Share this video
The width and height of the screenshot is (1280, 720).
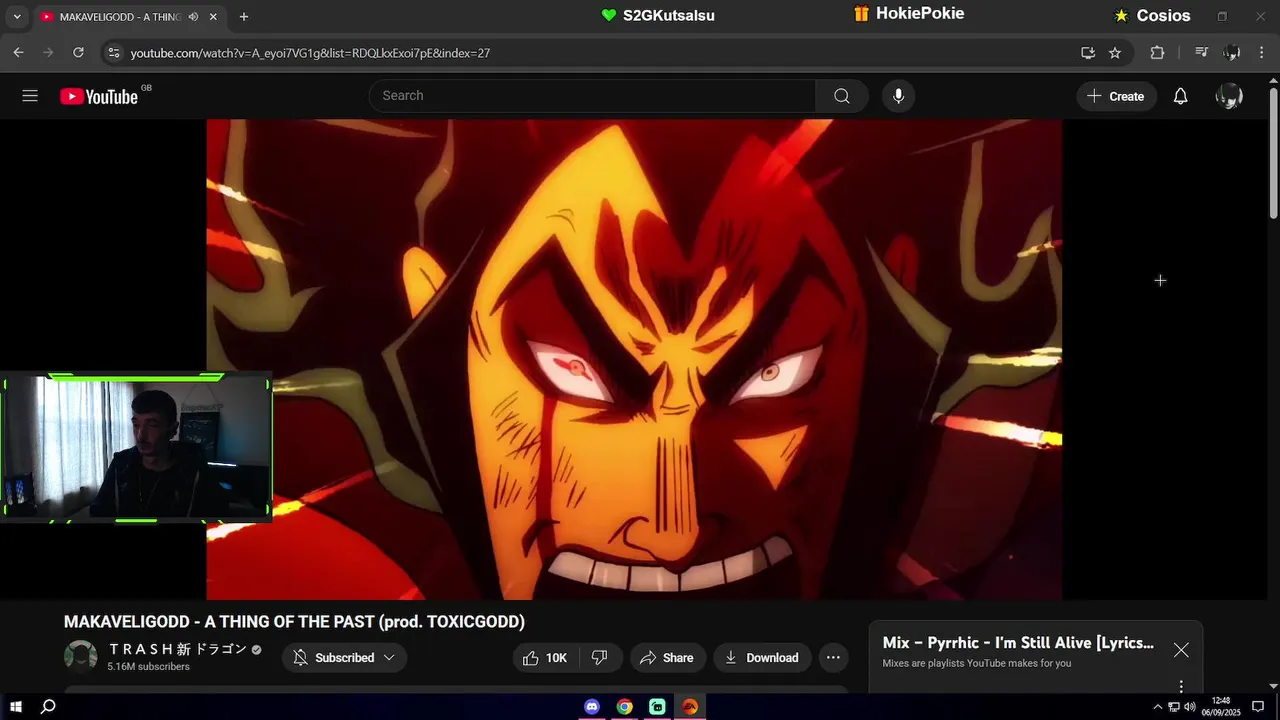pos(667,658)
